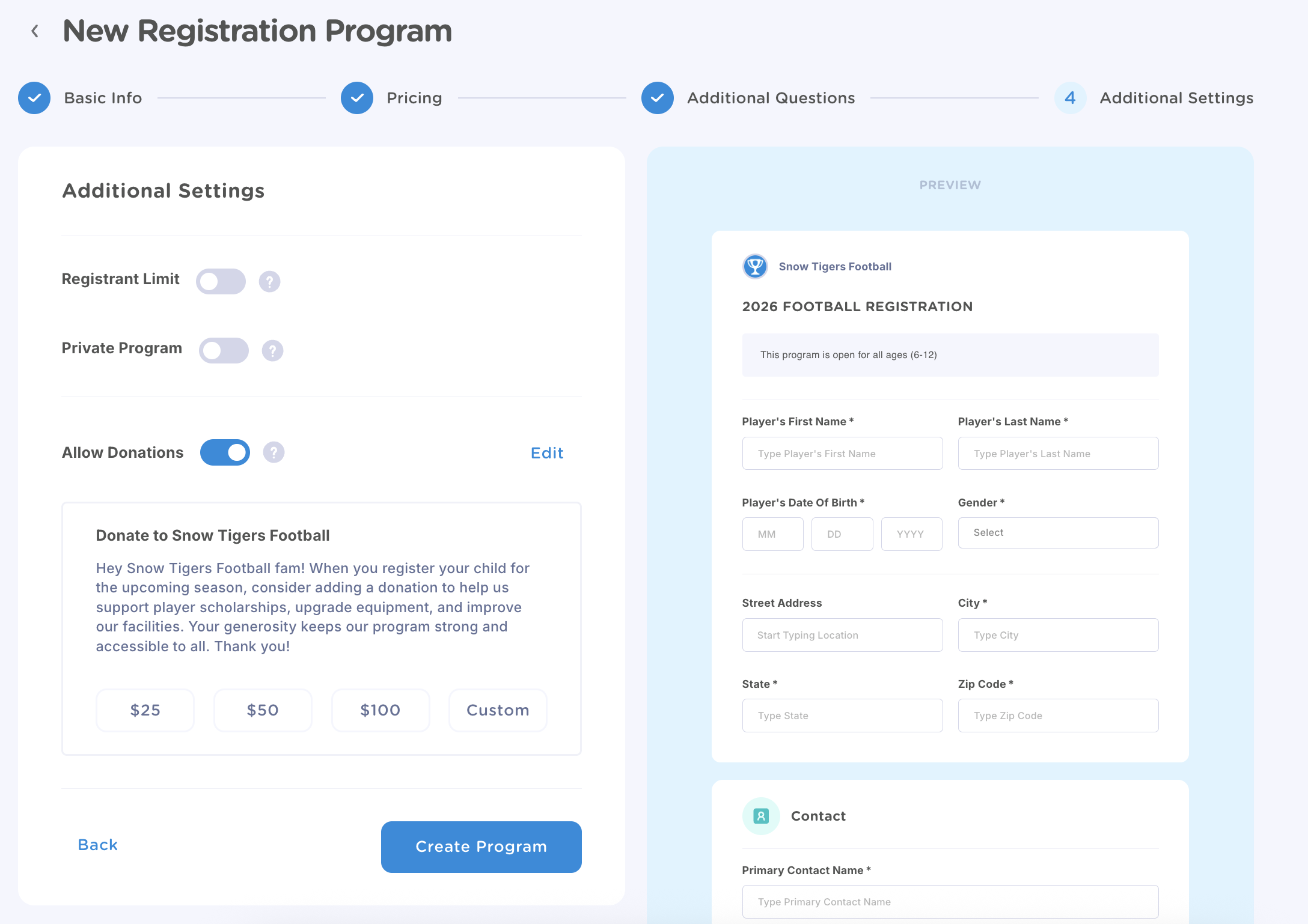The width and height of the screenshot is (1308, 924).
Task: Click the Allow Donations help question icon
Action: [x=274, y=452]
